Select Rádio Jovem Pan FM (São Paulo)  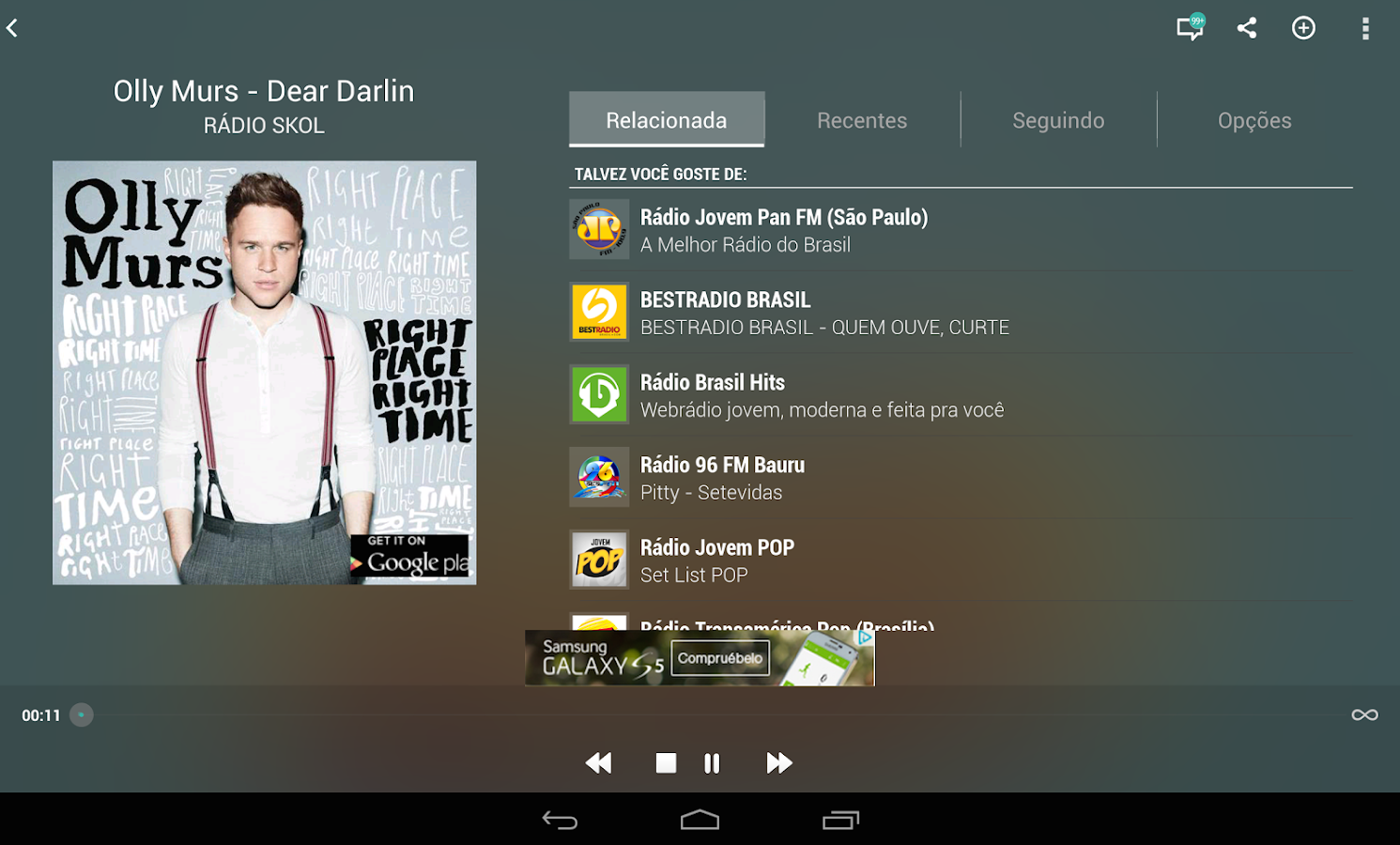[x=961, y=230]
